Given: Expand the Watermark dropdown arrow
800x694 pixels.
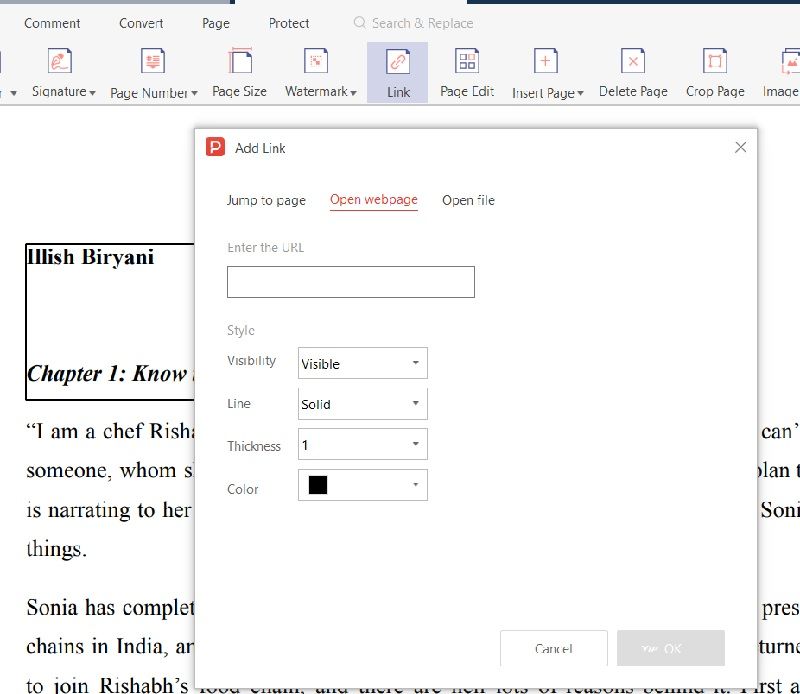Looking at the screenshot, I should [354, 93].
